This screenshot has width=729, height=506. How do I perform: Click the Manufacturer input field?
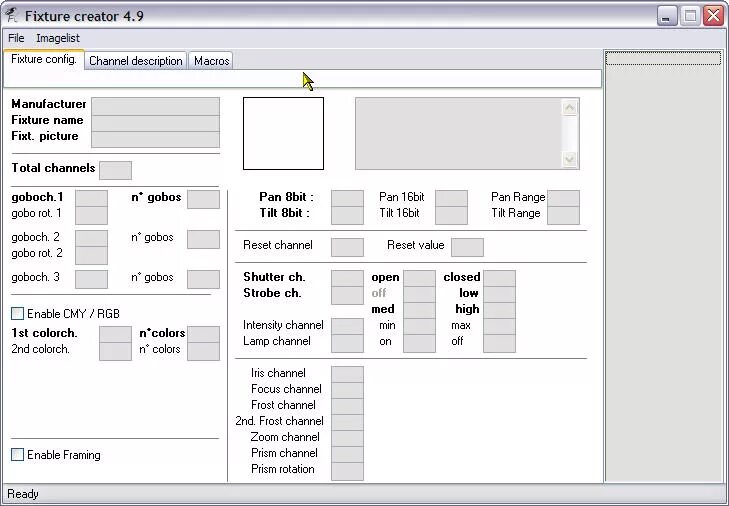pos(155,106)
